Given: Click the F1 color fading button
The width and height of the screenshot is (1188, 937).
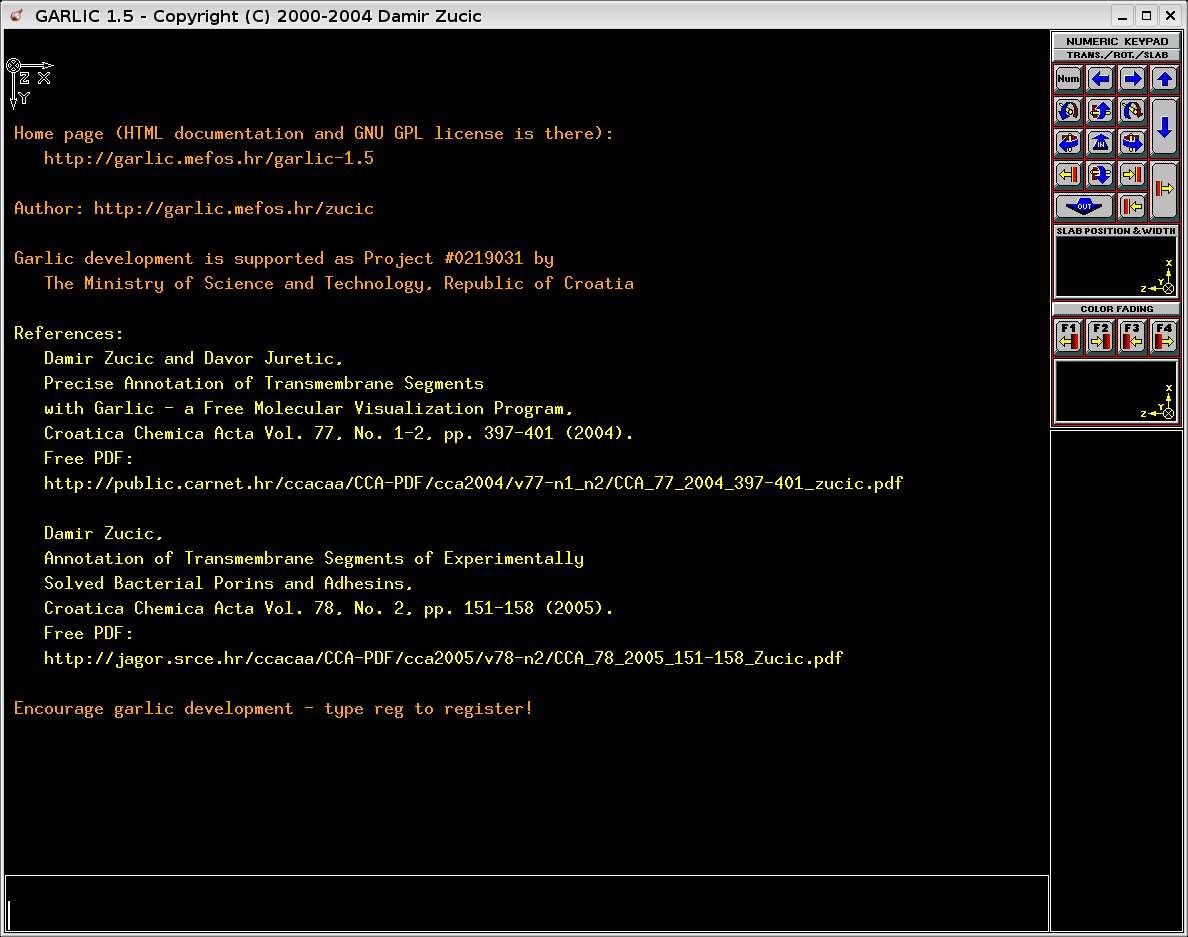Looking at the screenshot, I should coord(1068,336).
